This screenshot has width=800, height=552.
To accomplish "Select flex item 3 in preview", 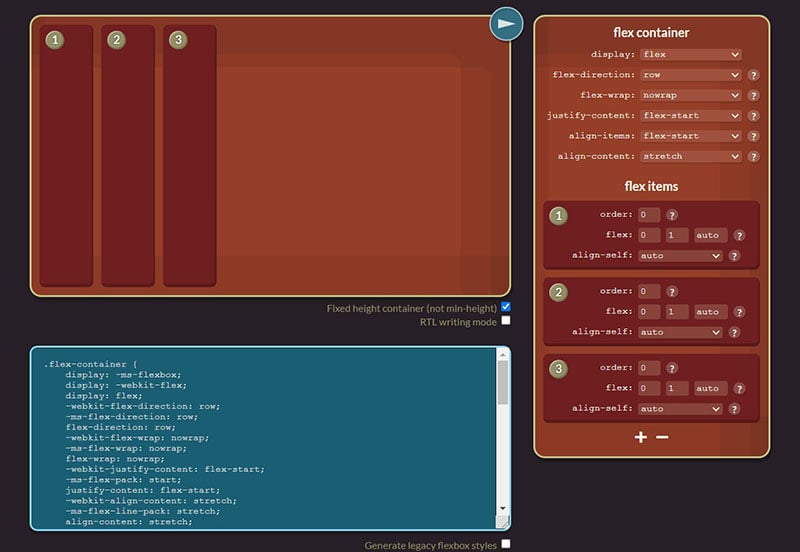I will (190, 156).
